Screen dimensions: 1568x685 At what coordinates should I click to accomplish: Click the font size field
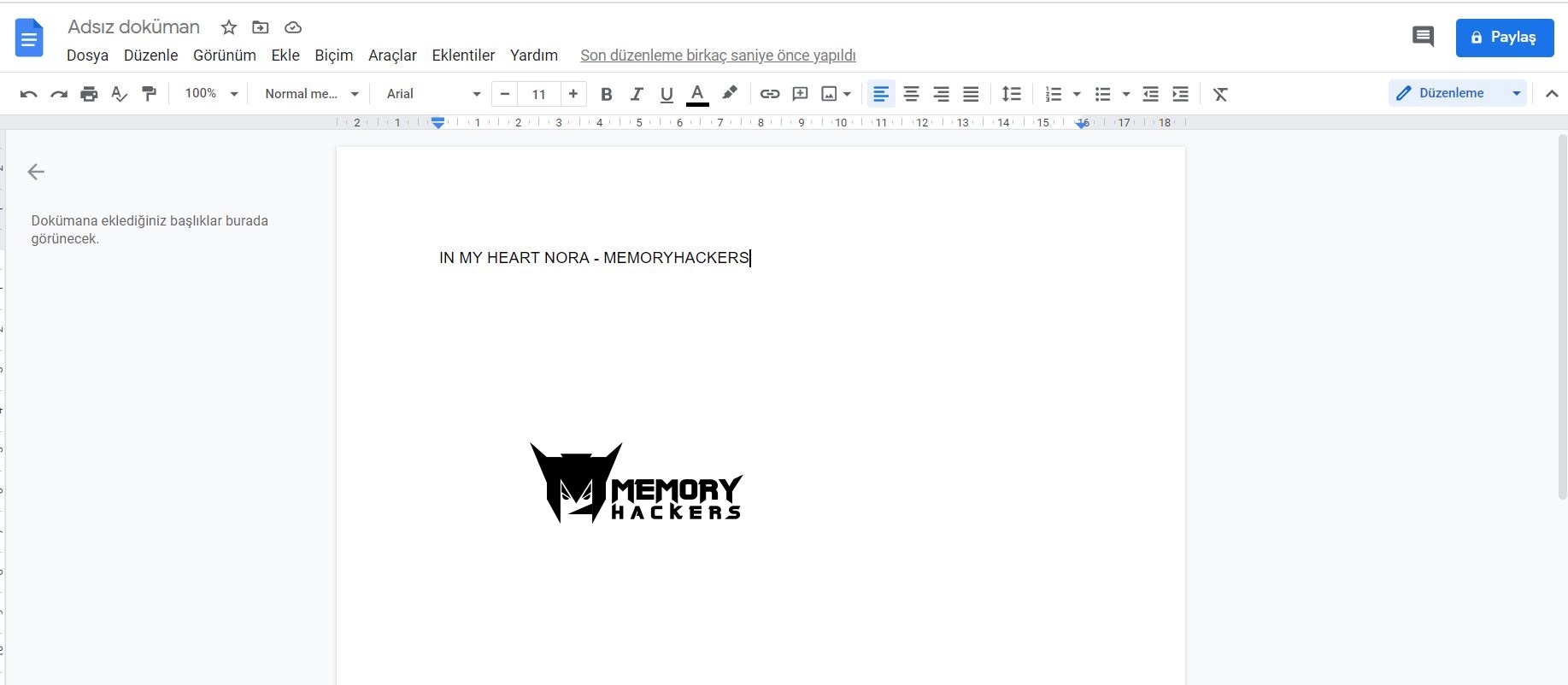539,94
